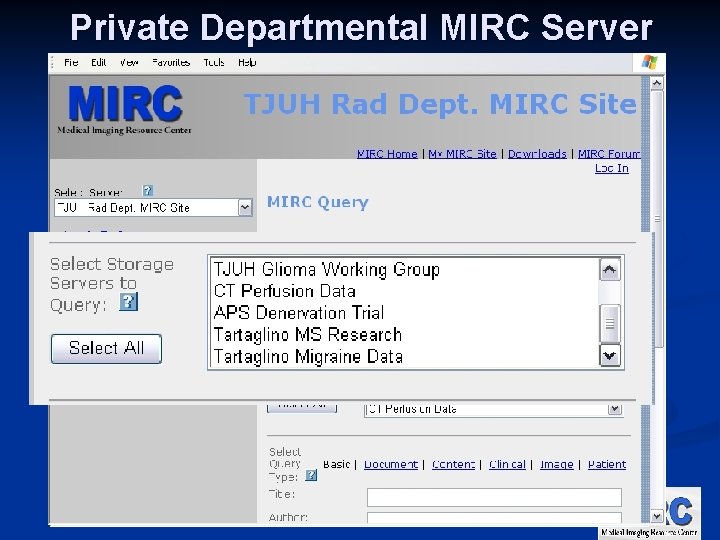Image resolution: width=720 pixels, height=540 pixels.
Task: Click the browser page scrollbar thumb
Action: coord(657,219)
